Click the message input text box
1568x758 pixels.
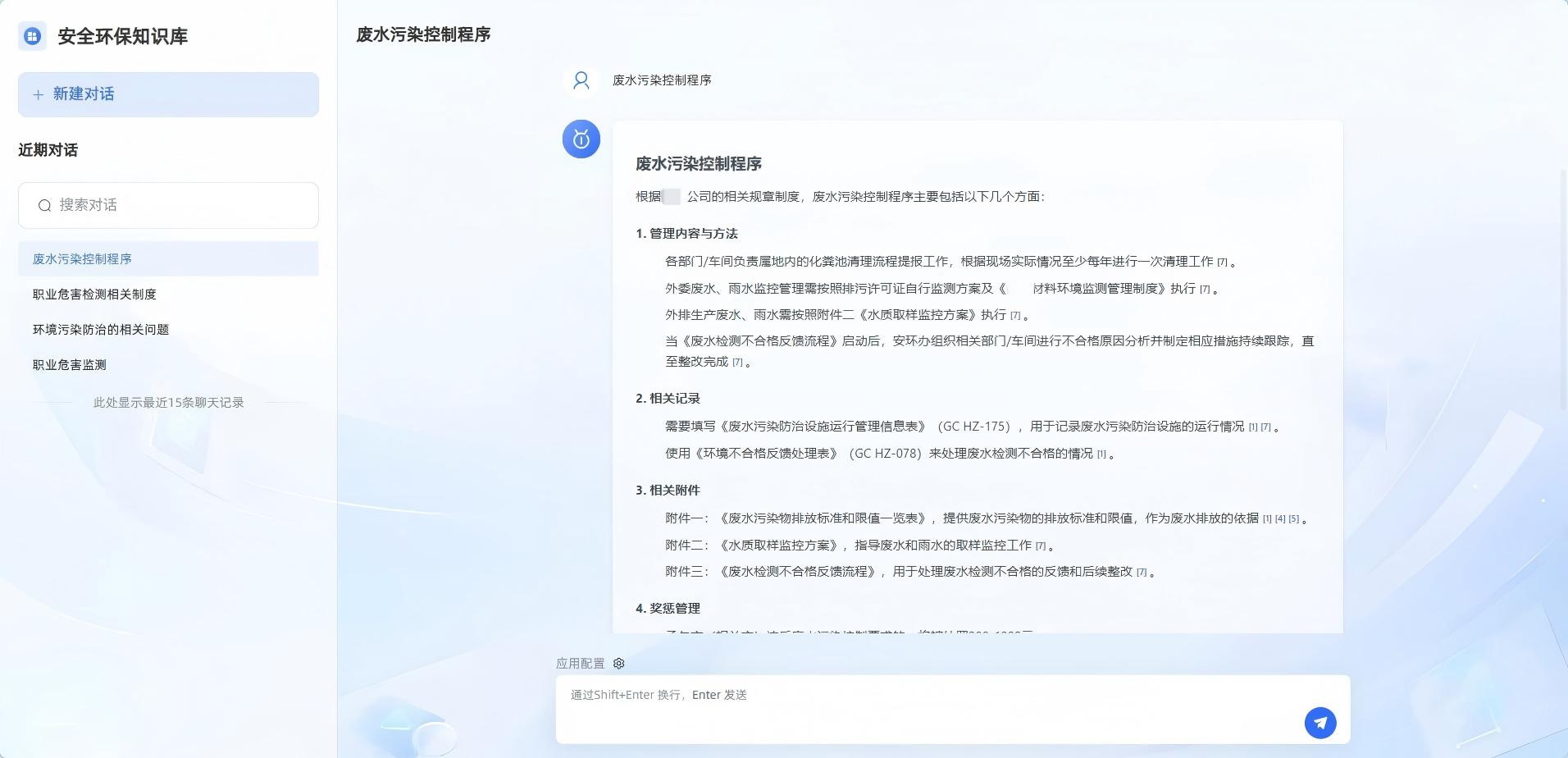pyautogui.click(x=927, y=705)
